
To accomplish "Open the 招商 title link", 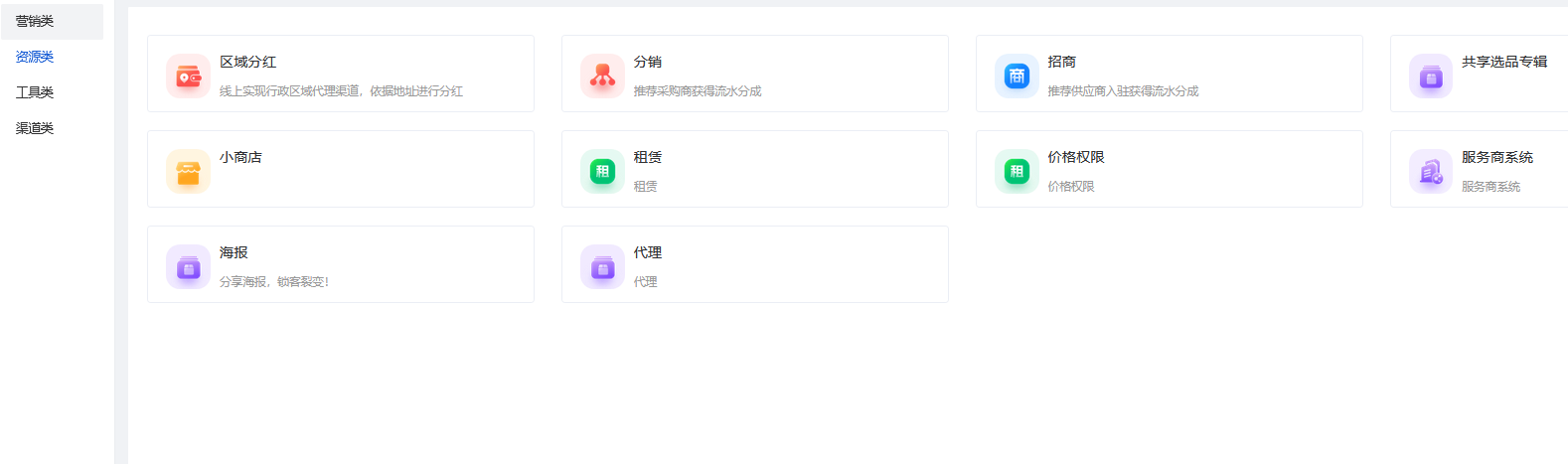I will point(1062,62).
